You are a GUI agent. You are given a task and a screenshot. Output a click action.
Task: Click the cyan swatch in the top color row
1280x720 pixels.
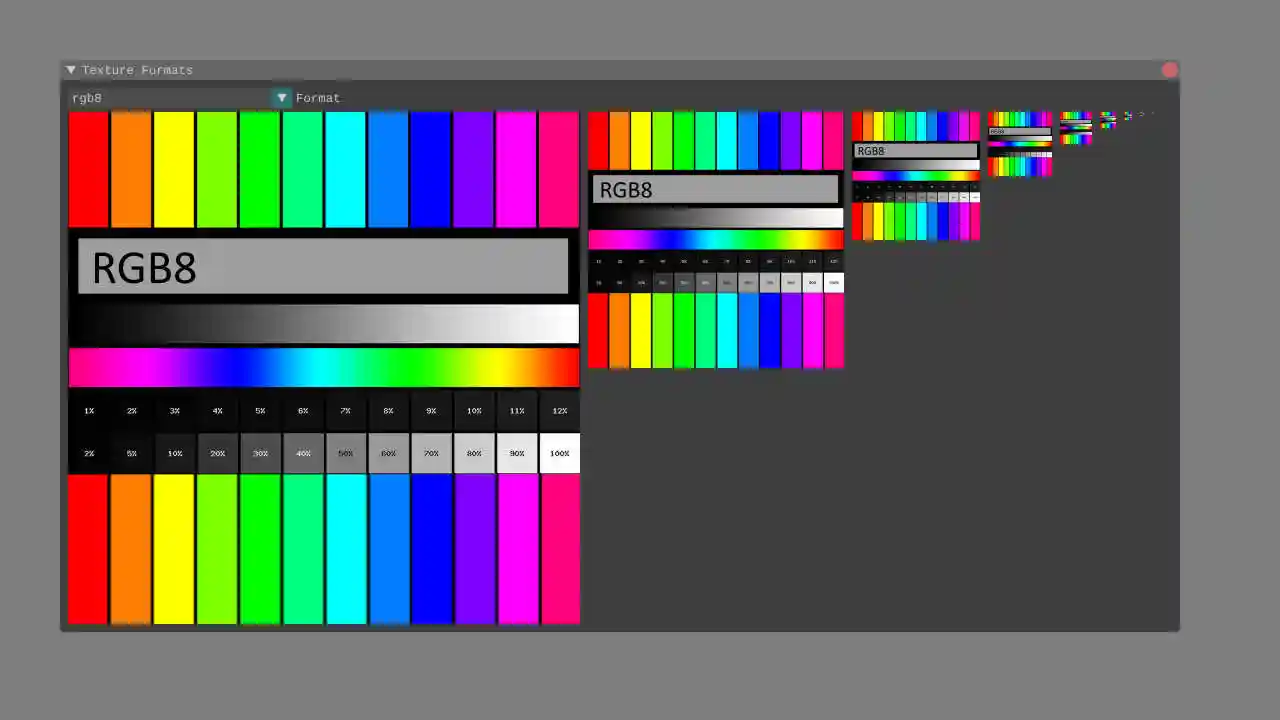coord(345,168)
